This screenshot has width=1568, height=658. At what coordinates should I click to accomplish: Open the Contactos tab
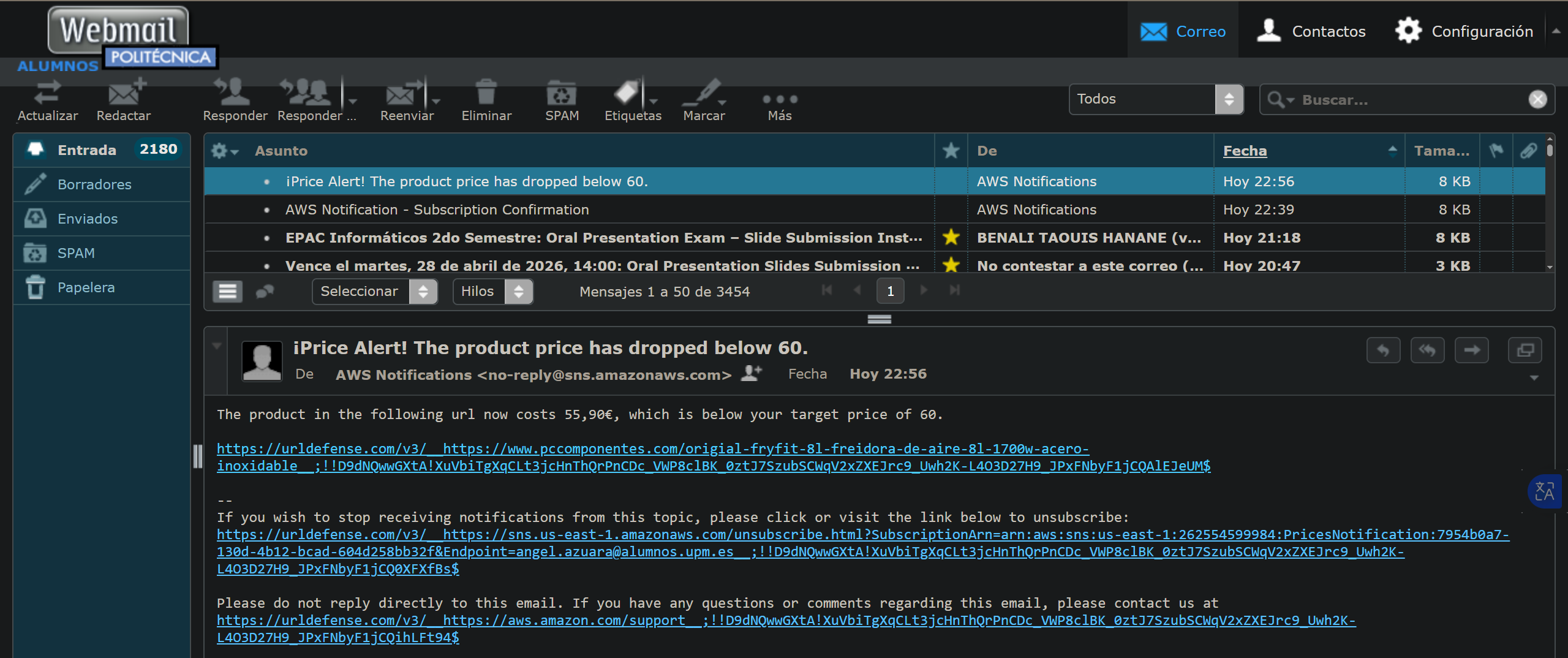tap(1311, 31)
